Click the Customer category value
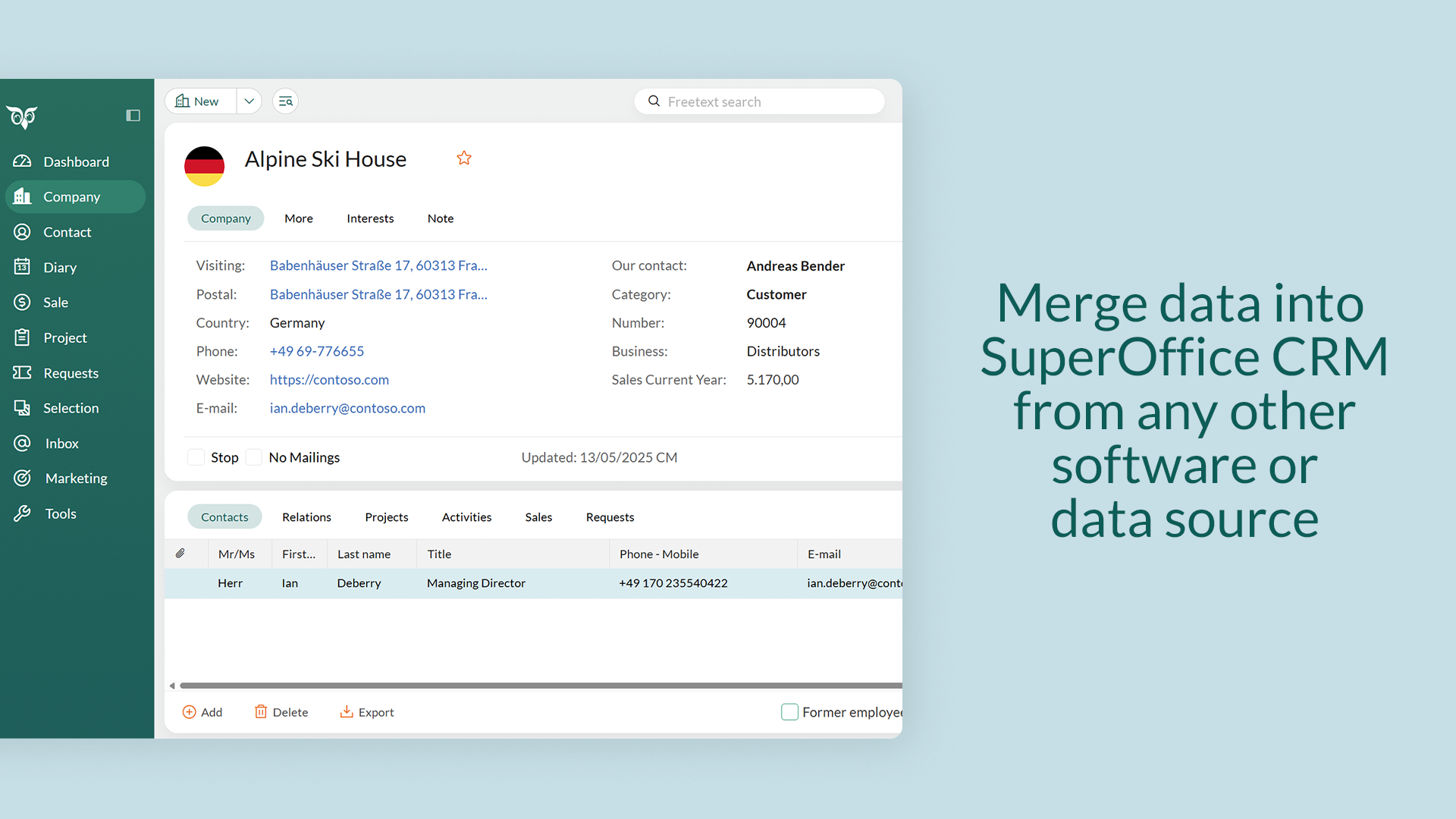Screen dimensions: 1456x819 pyautogui.click(x=777, y=294)
